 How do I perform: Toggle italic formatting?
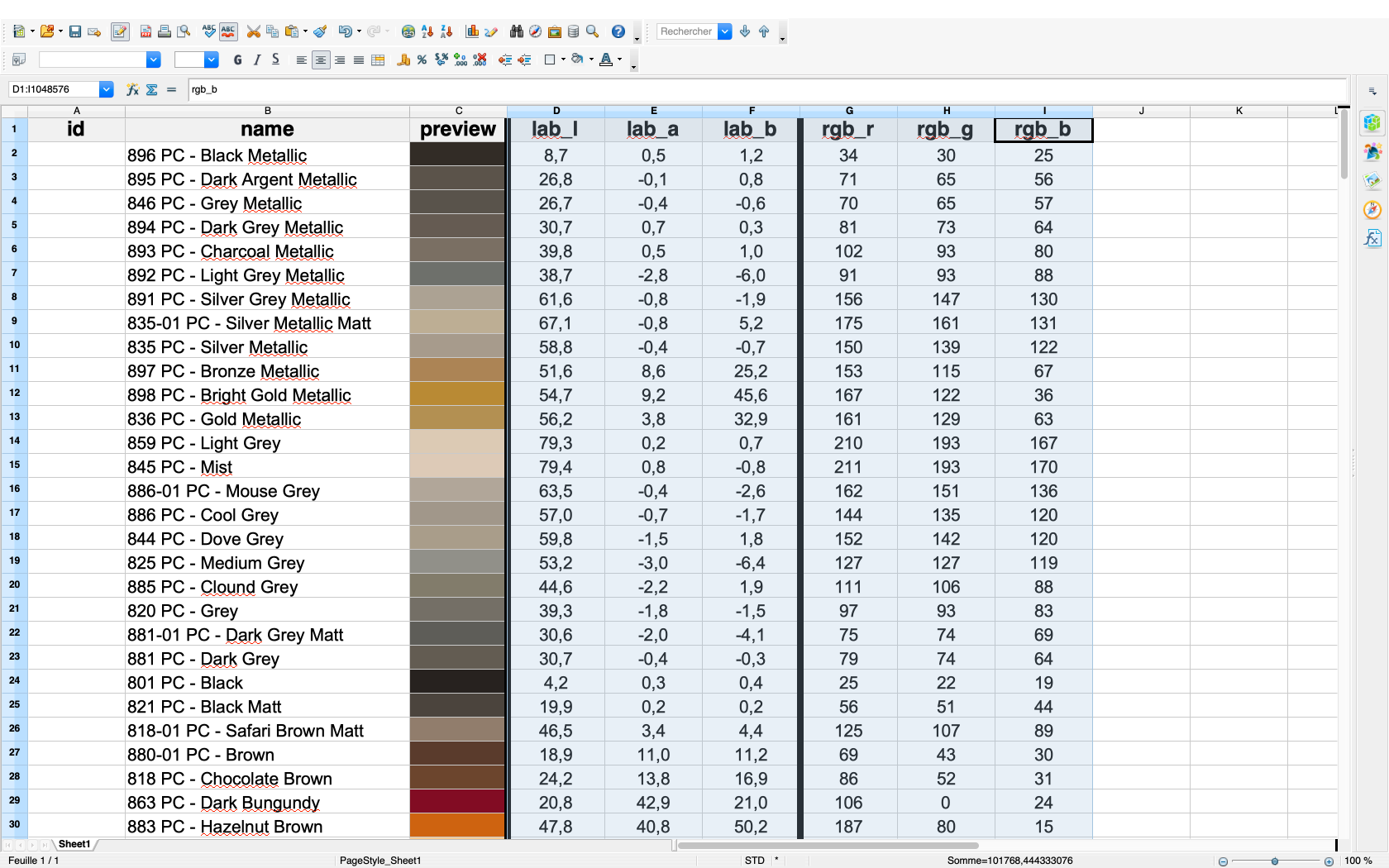pos(257,60)
